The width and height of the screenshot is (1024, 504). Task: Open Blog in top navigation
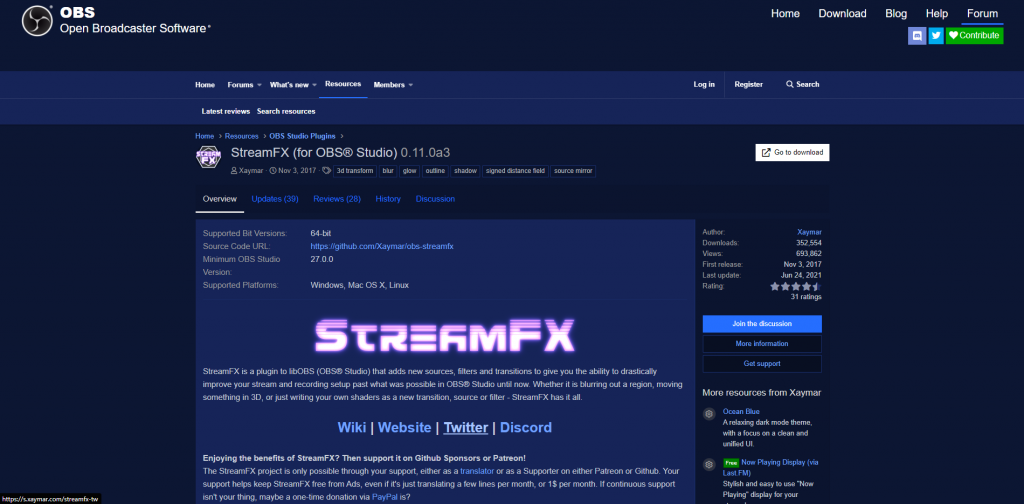click(x=896, y=14)
